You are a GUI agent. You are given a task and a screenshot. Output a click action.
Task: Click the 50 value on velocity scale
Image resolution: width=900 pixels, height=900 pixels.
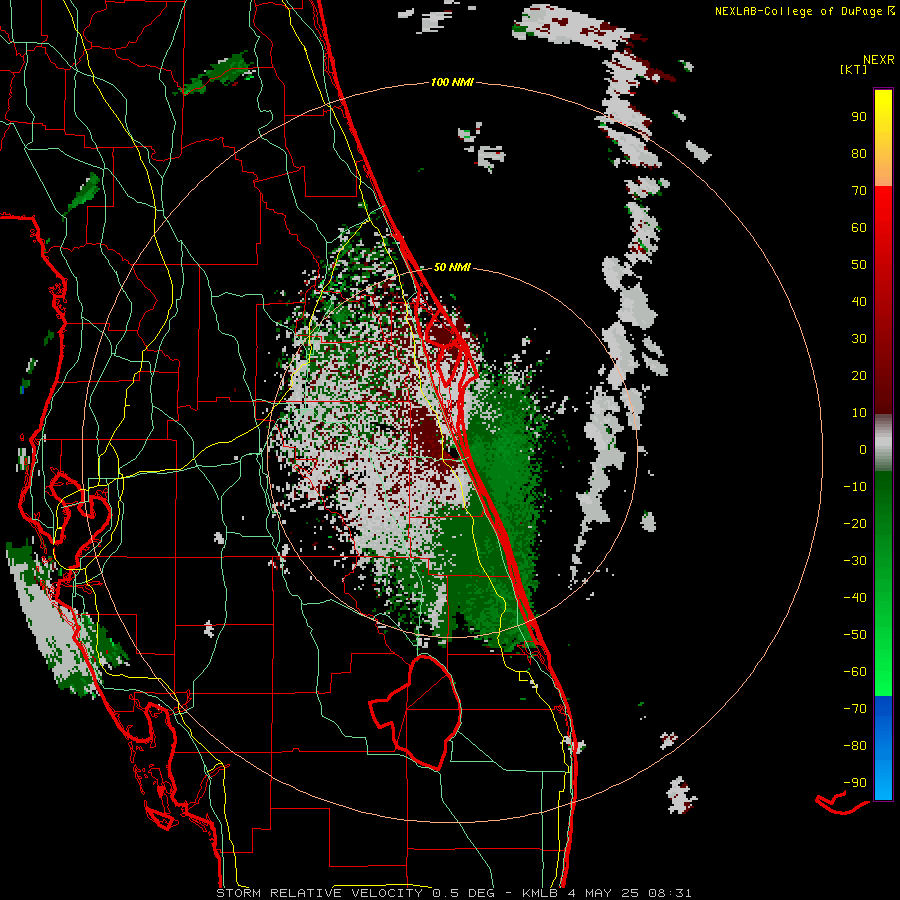[859, 265]
